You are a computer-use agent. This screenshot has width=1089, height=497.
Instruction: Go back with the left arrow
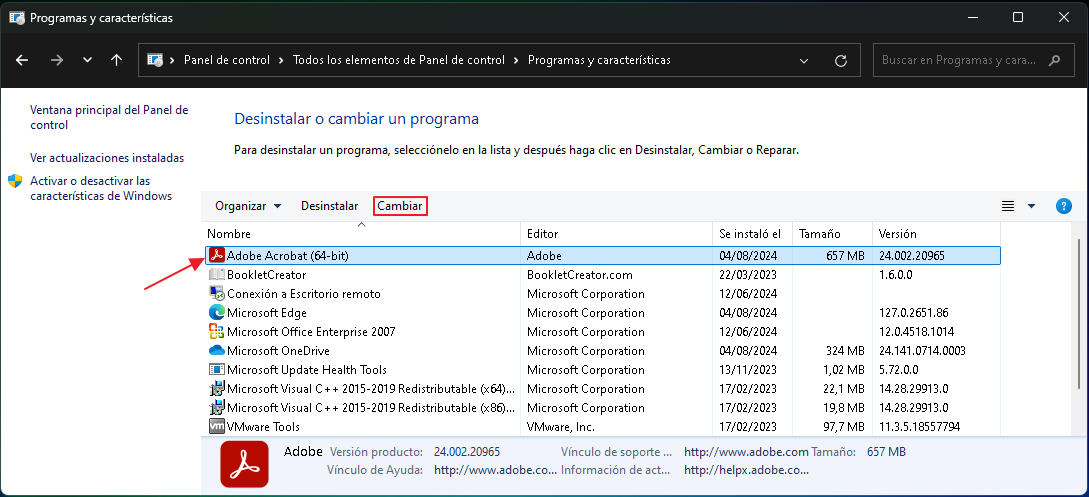point(22,60)
